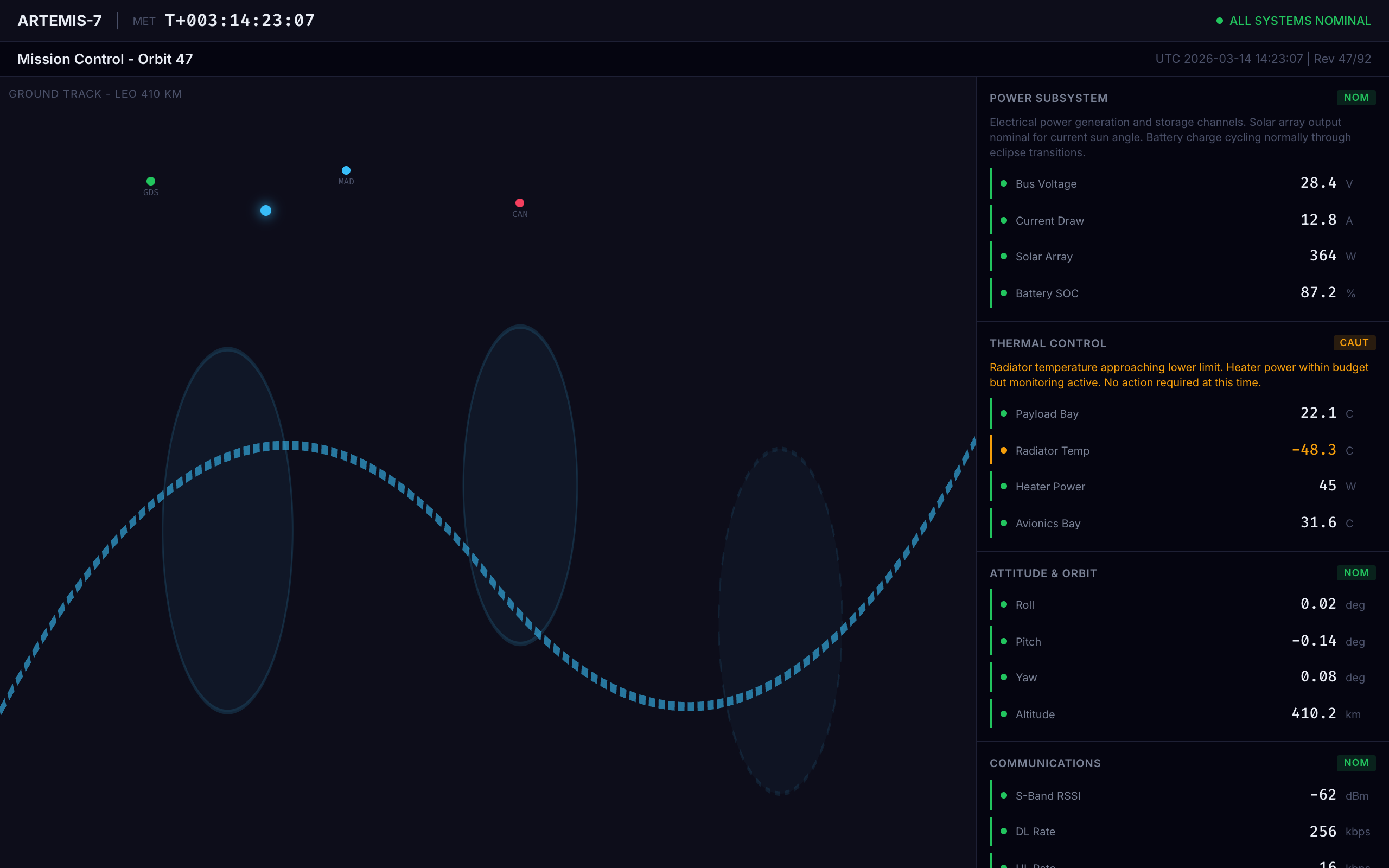This screenshot has width=1389, height=868.
Task: Toggle the NOM badge on Communications
Action: [1356, 762]
